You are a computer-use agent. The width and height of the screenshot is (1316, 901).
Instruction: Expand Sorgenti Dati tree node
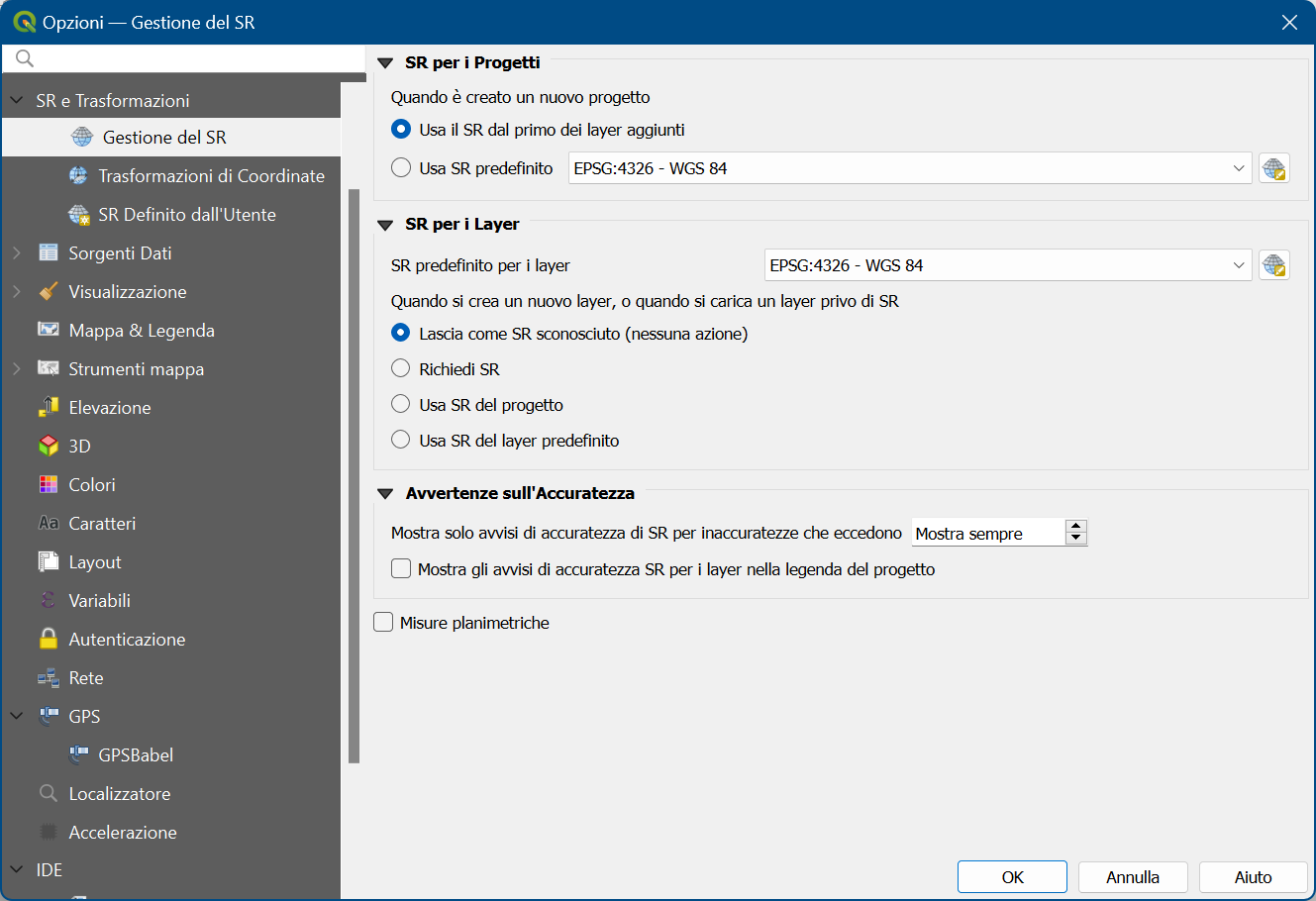tap(17, 253)
